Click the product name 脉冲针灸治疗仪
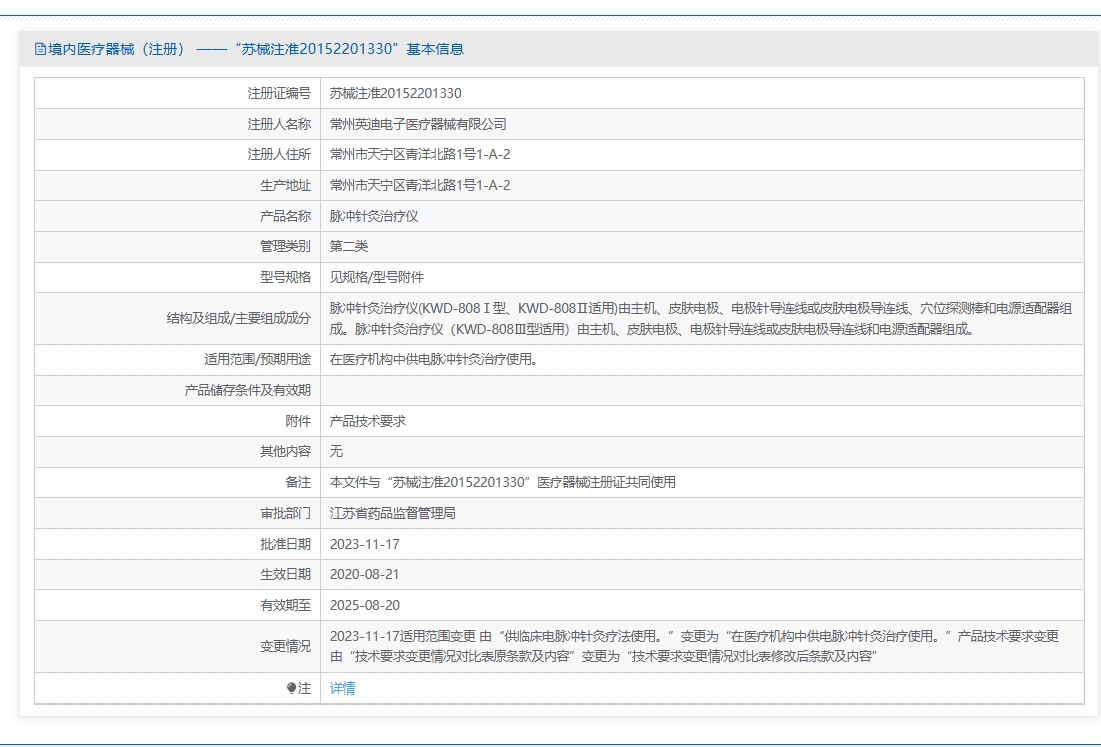 (x=374, y=216)
